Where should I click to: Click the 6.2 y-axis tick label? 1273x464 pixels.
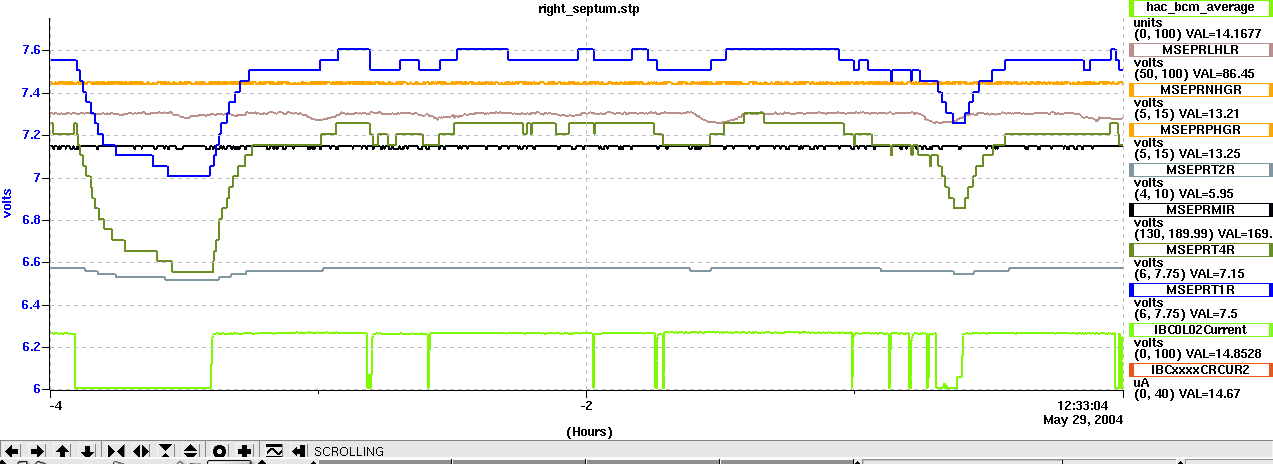[x=32, y=347]
